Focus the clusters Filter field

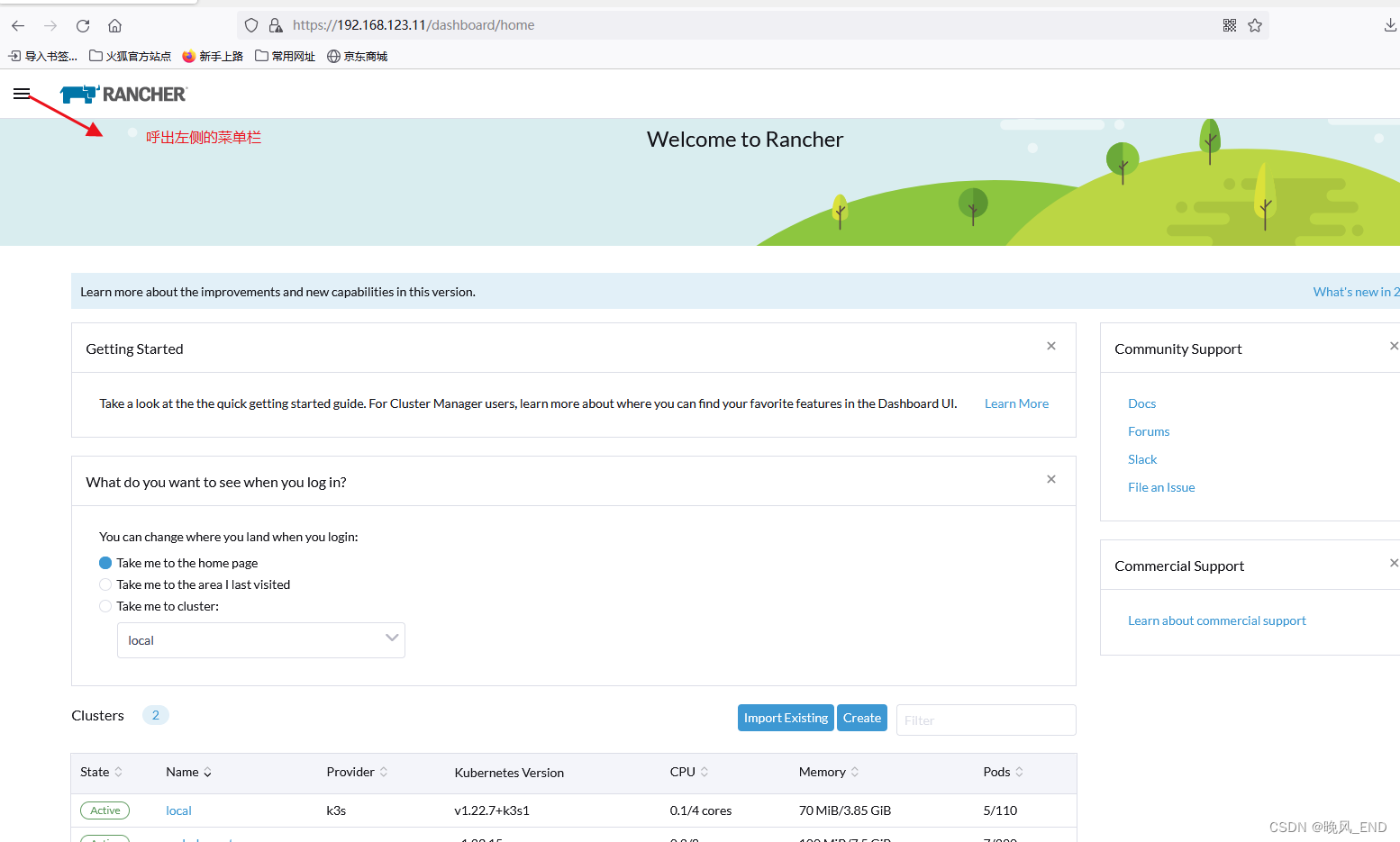pos(986,720)
